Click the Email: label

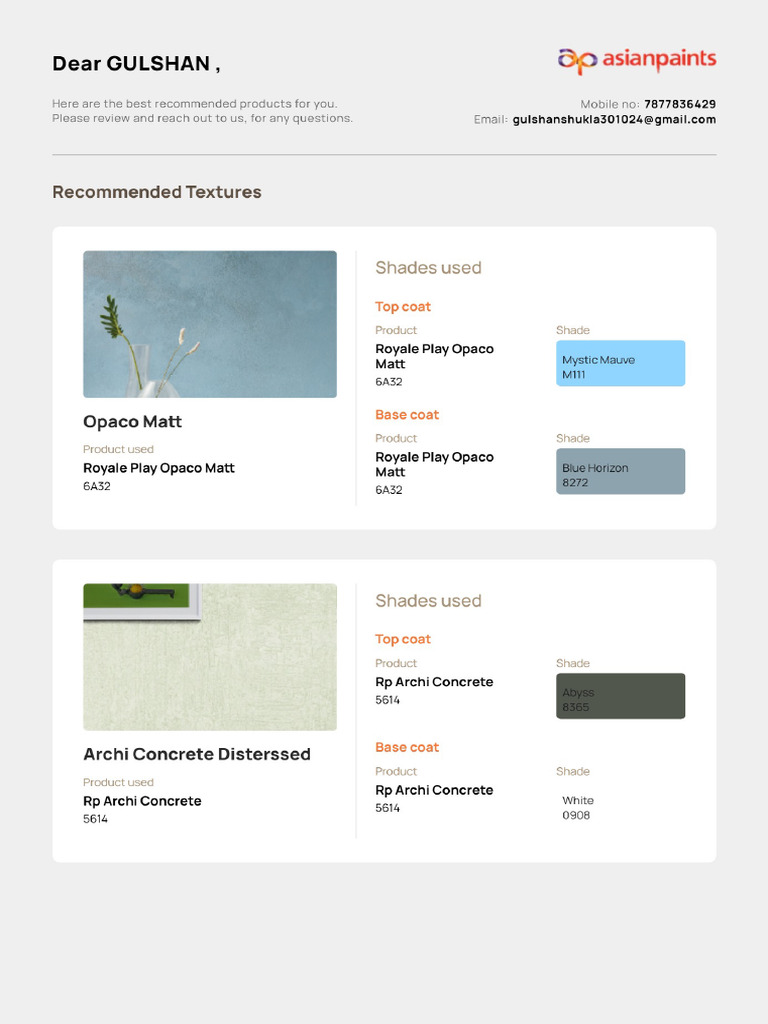coord(491,120)
